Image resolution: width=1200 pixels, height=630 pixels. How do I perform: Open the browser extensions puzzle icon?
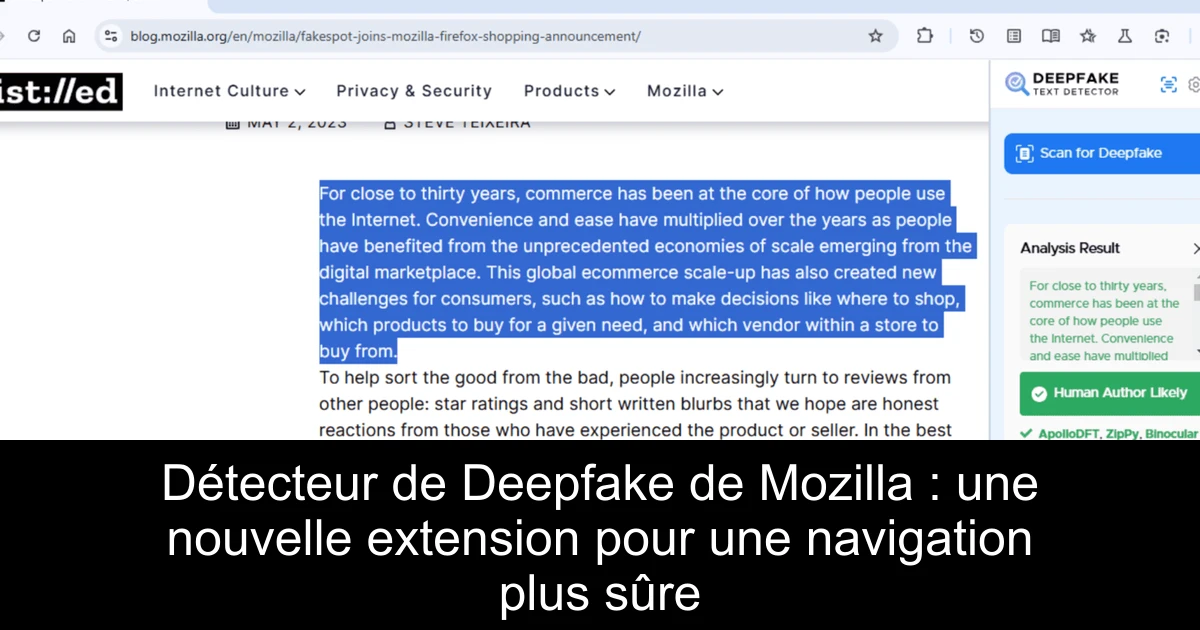click(925, 36)
